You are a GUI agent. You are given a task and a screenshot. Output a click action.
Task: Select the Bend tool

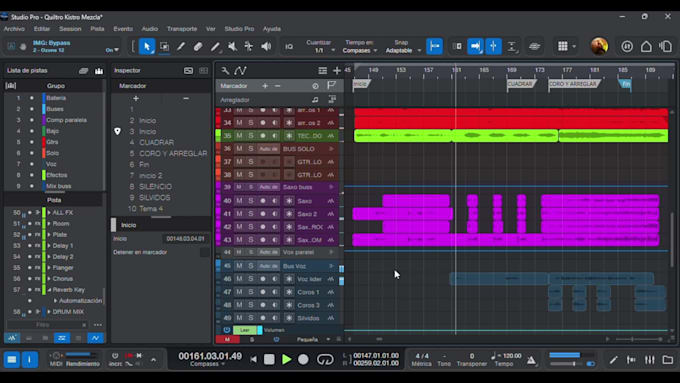[249, 46]
